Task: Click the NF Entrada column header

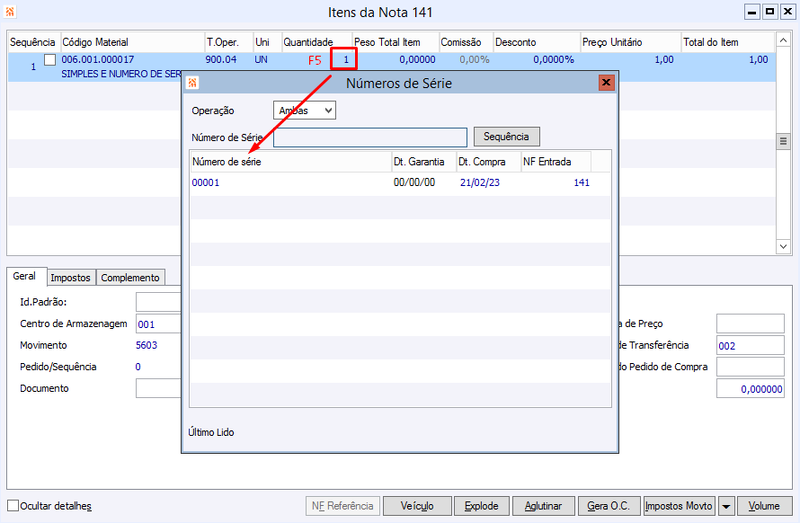Action: 556,162
